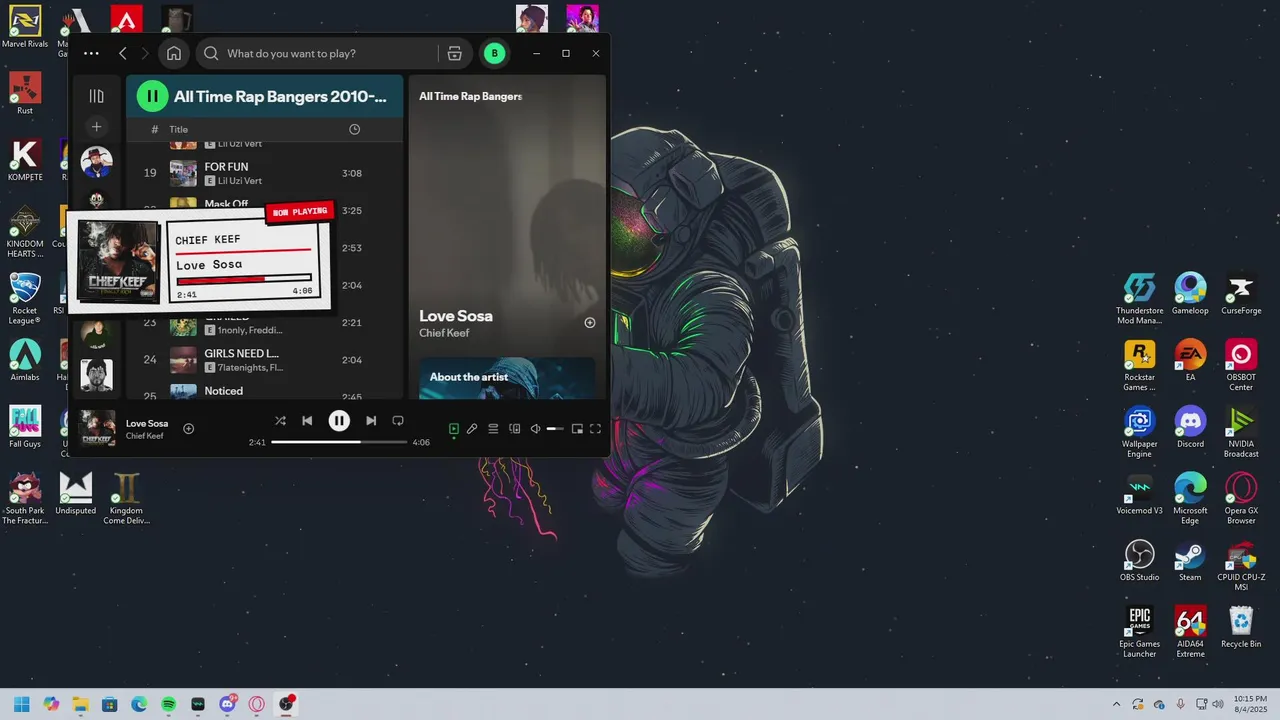Skip to previous track
The width and height of the screenshot is (1280, 720).
[307, 421]
